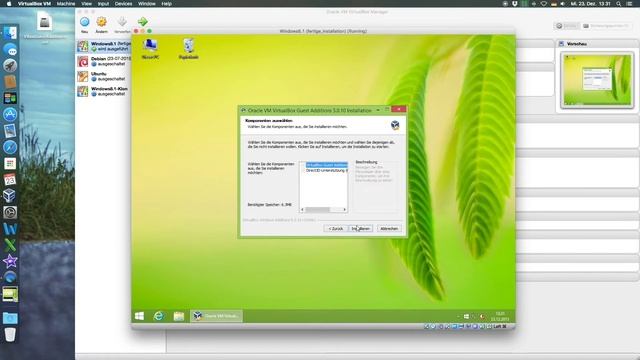Click the component list horizontal scrollbar thumb
The image size is (640, 360).
click(318, 210)
